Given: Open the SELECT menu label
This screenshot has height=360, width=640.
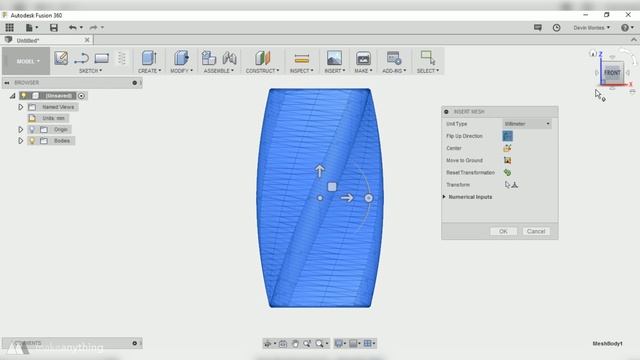Looking at the screenshot, I should click(428, 71).
